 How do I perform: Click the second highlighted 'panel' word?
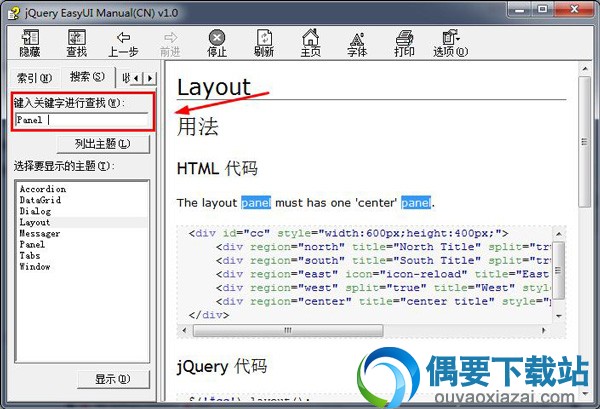416,202
